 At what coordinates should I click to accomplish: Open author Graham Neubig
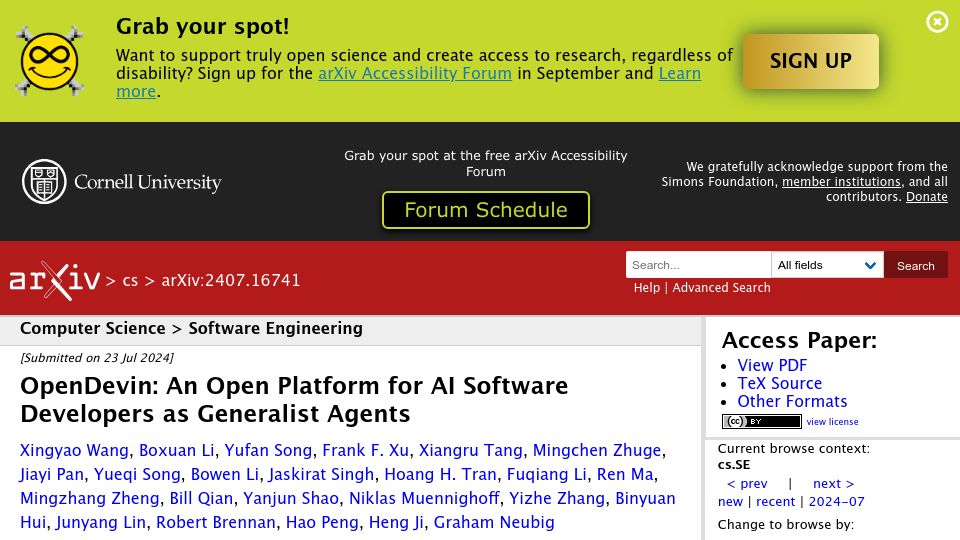tap(494, 522)
